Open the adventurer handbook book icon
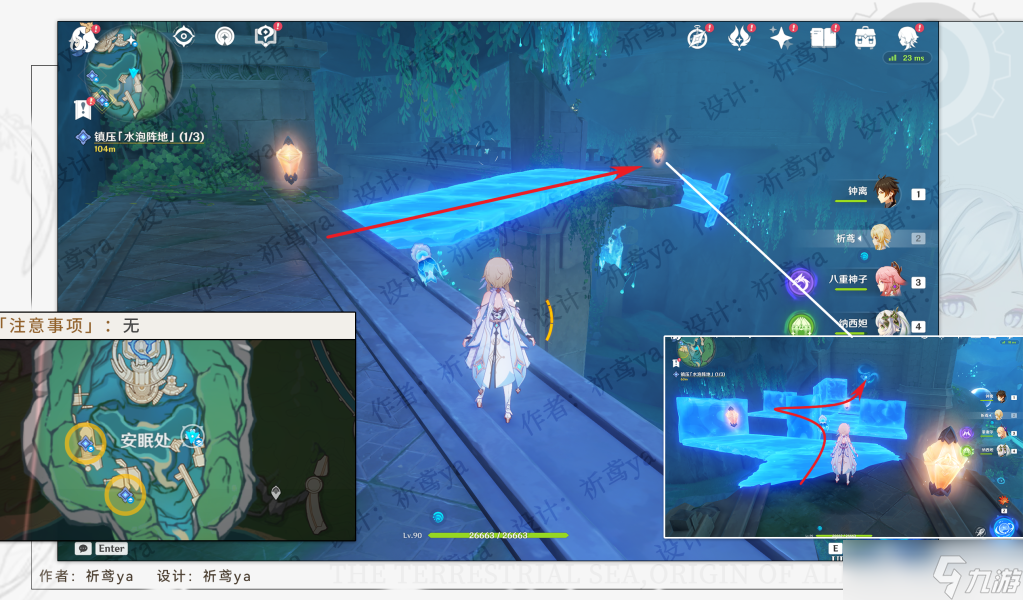Image resolution: width=1023 pixels, height=600 pixels. pyautogui.click(x=823, y=38)
